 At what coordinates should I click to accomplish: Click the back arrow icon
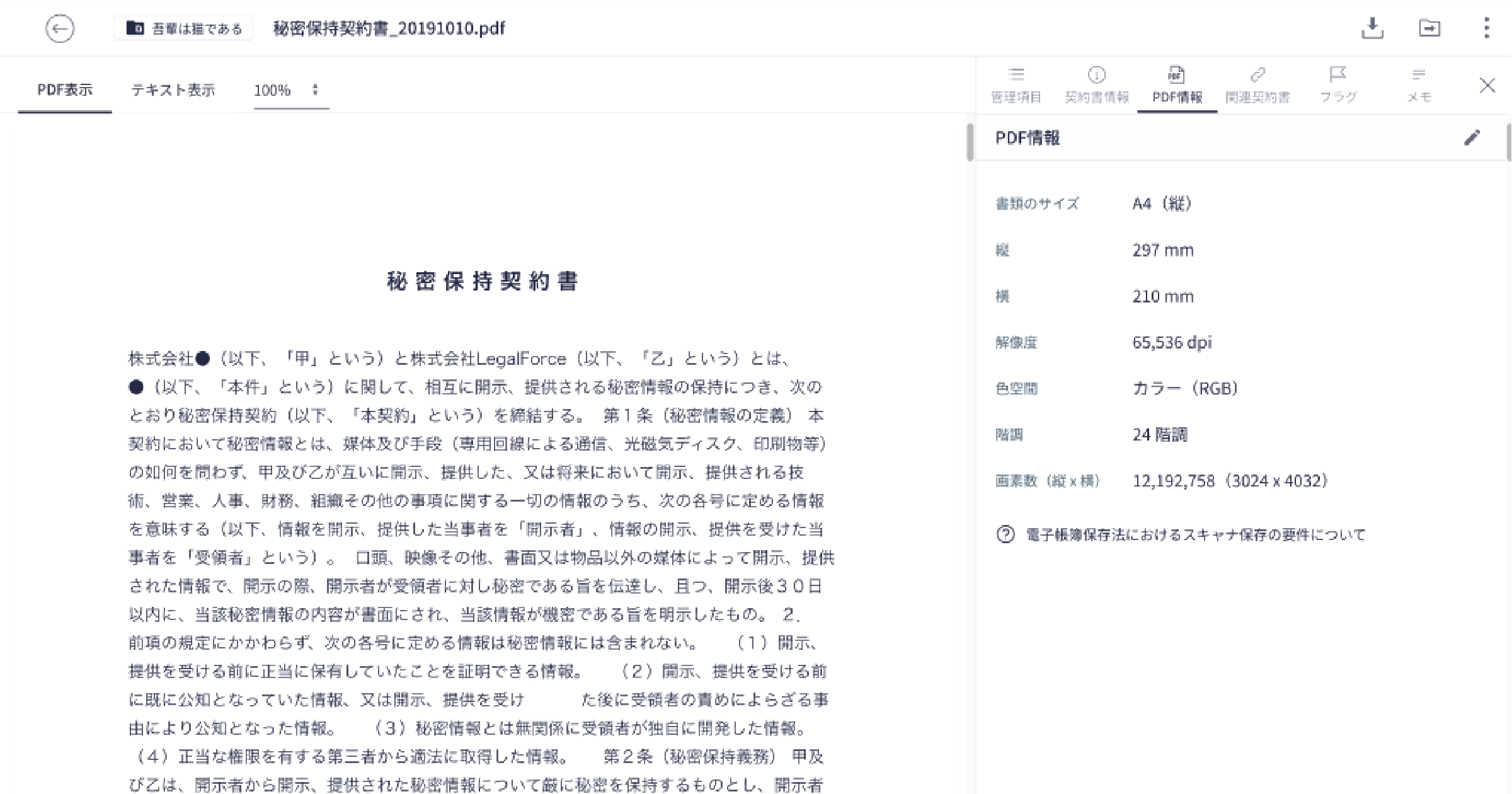click(60, 29)
